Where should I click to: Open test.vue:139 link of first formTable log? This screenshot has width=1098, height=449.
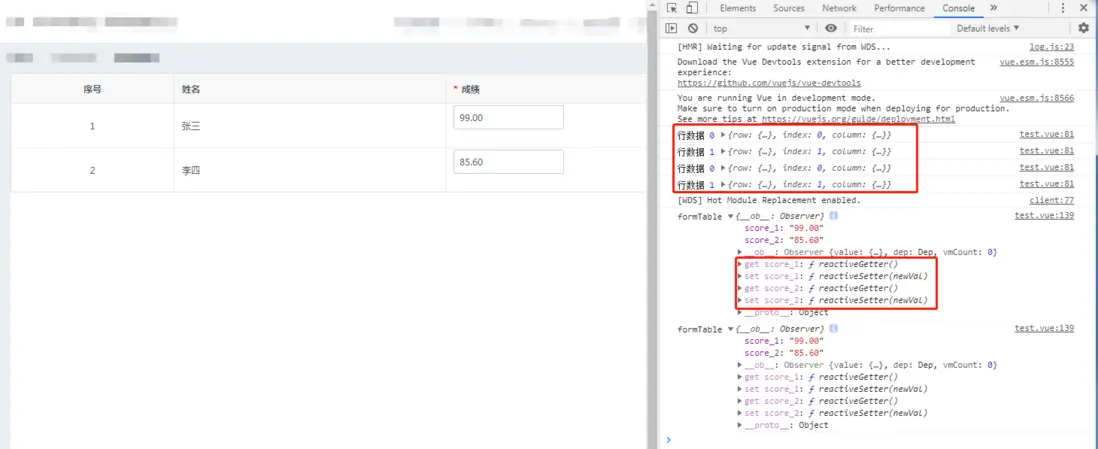(x=1044, y=215)
